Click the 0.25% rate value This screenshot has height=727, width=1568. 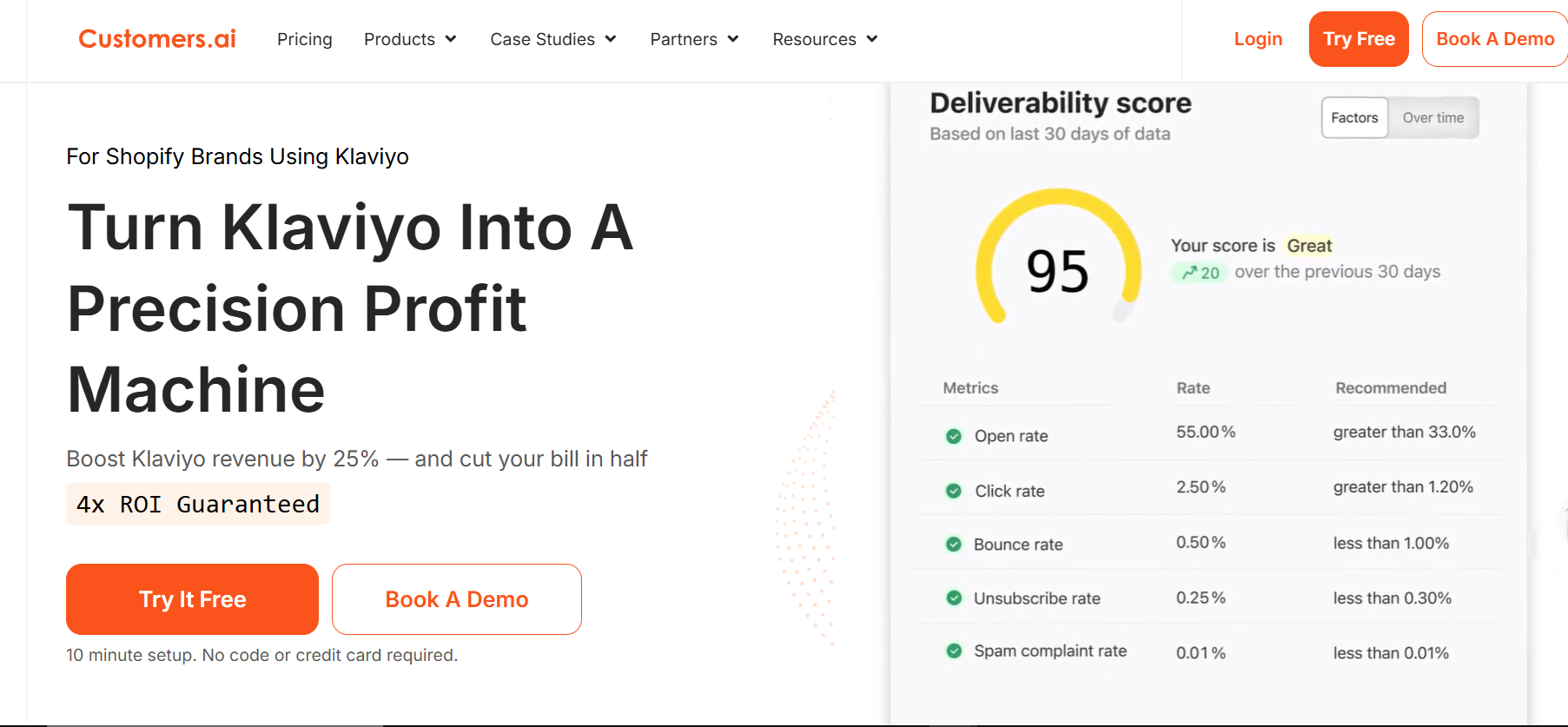(x=1201, y=598)
